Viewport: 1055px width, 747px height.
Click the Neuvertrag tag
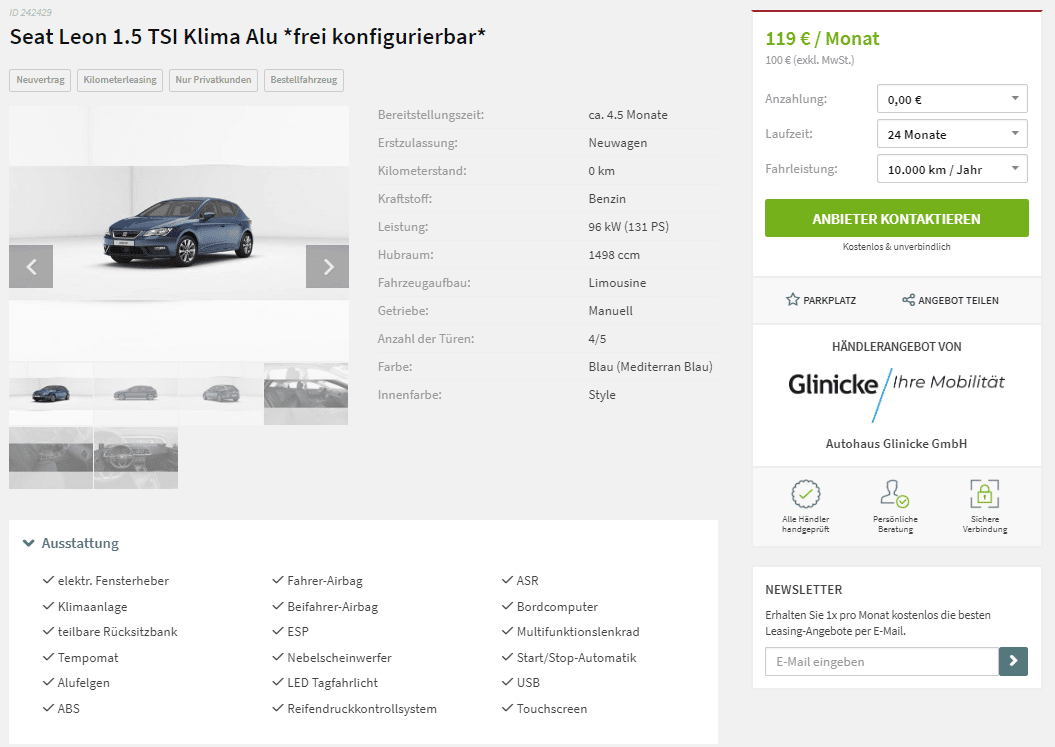[40, 80]
